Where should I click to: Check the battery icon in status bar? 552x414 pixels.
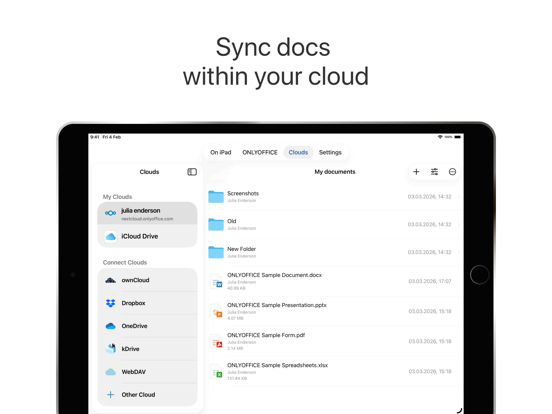(x=457, y=137)
